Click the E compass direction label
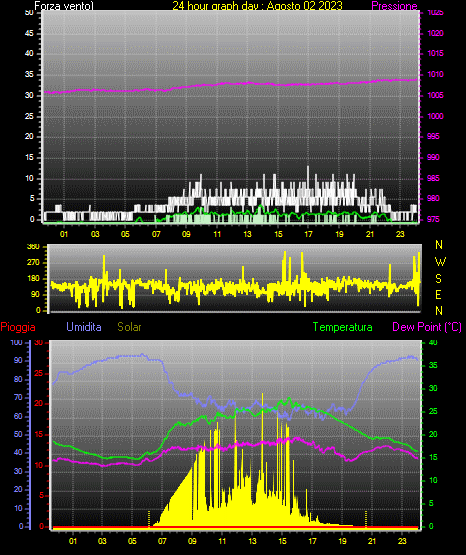Viewport: 466px width, 555px height. 438,294
